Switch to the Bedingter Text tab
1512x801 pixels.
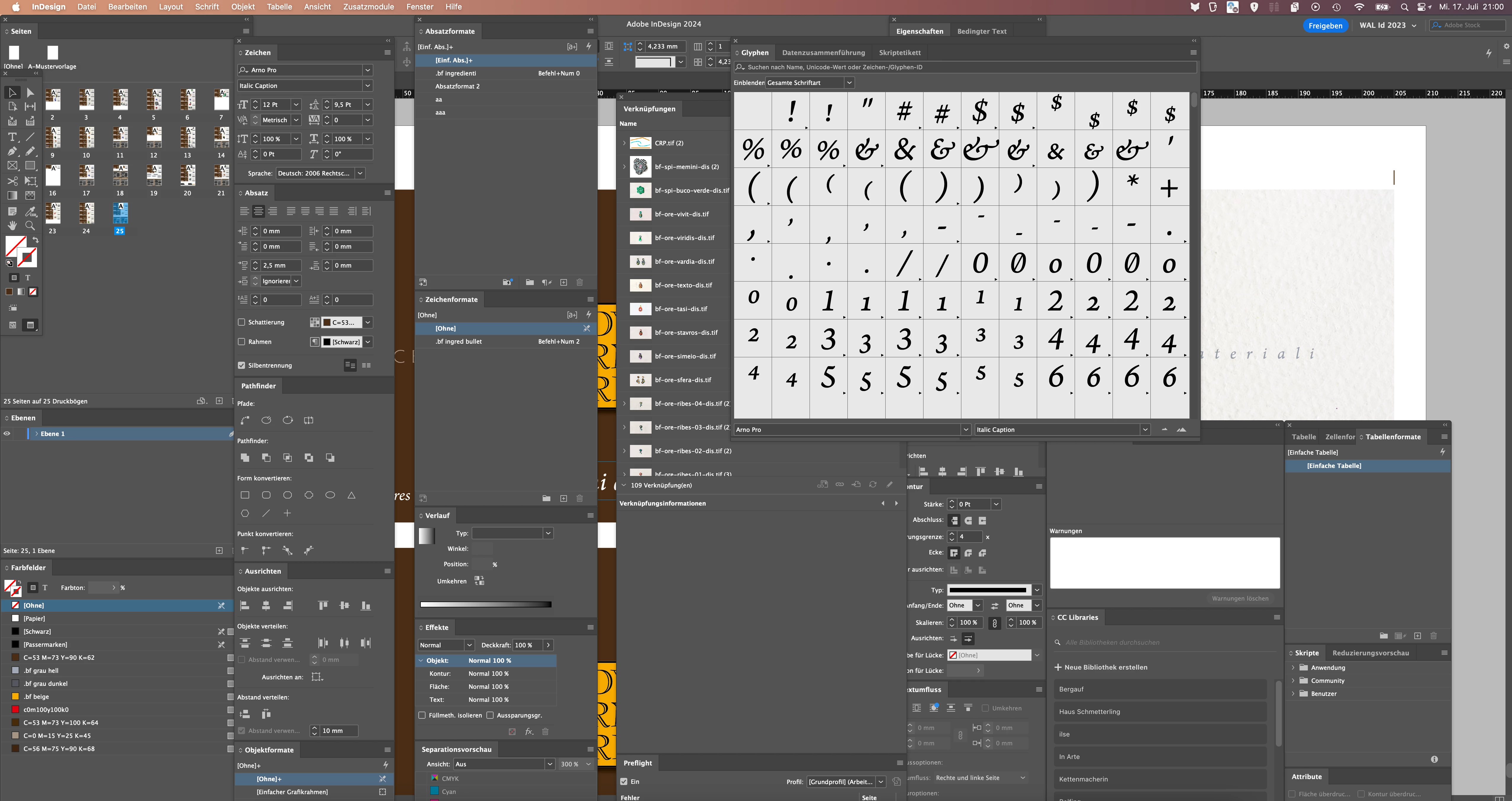(981, 31)
